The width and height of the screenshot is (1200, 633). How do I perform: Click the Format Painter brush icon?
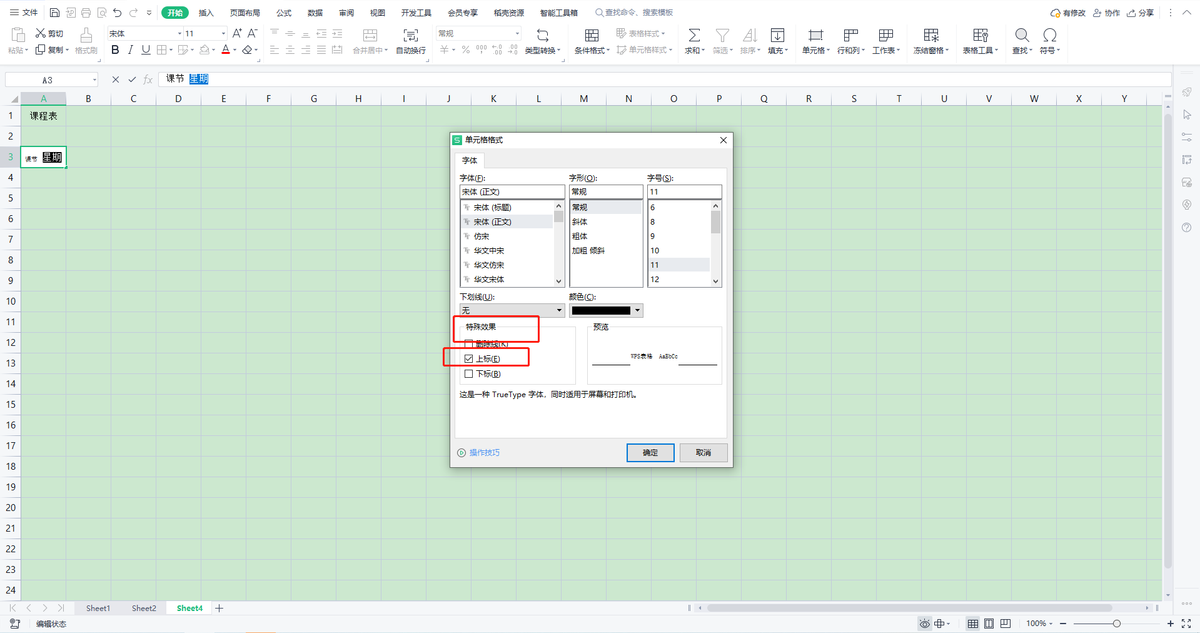tap(87, 35)
